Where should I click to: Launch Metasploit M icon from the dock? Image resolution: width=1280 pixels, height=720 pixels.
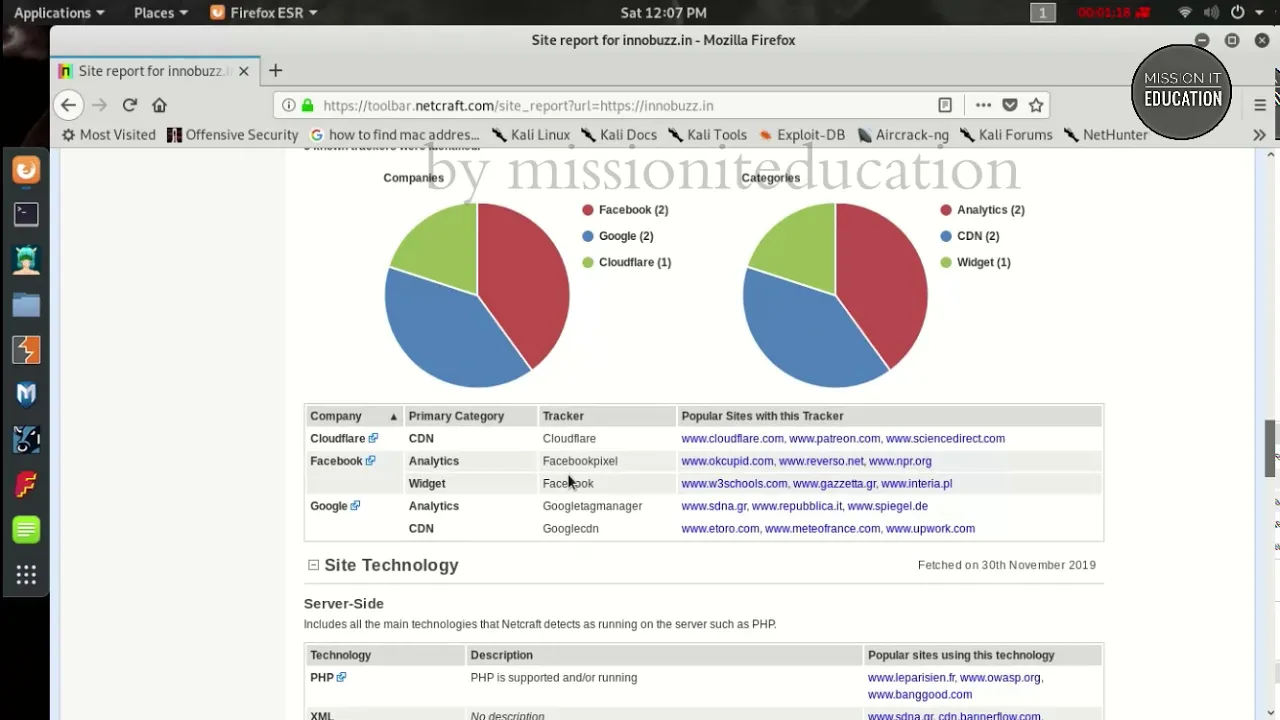tap(26, 395)
